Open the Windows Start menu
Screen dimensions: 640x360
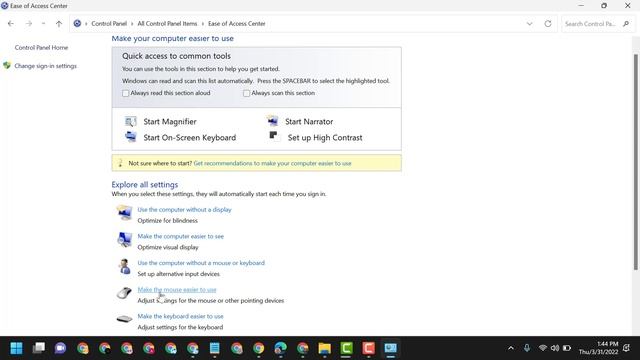[x=16, y=348]
